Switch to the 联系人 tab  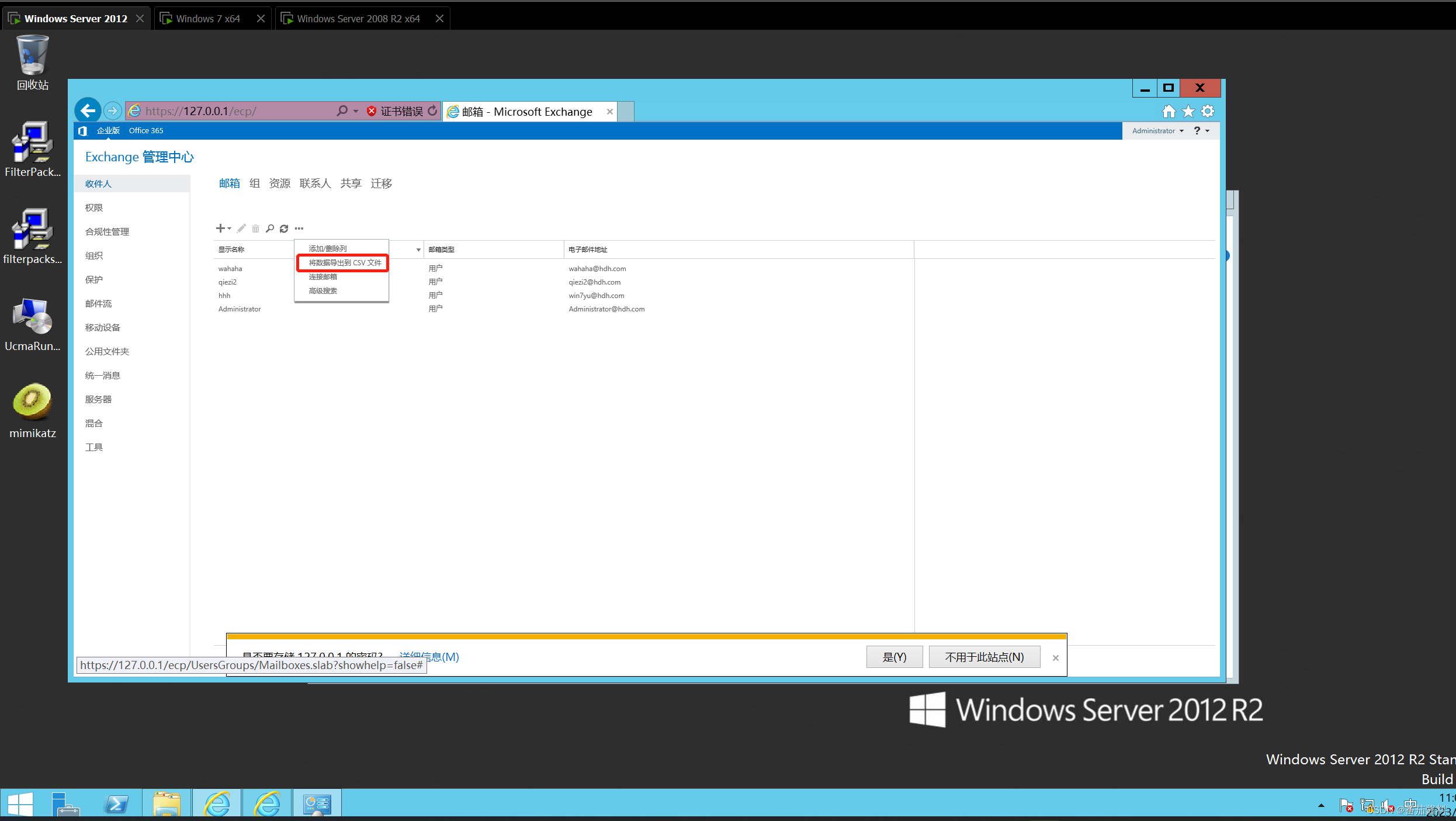coord(316,183)
